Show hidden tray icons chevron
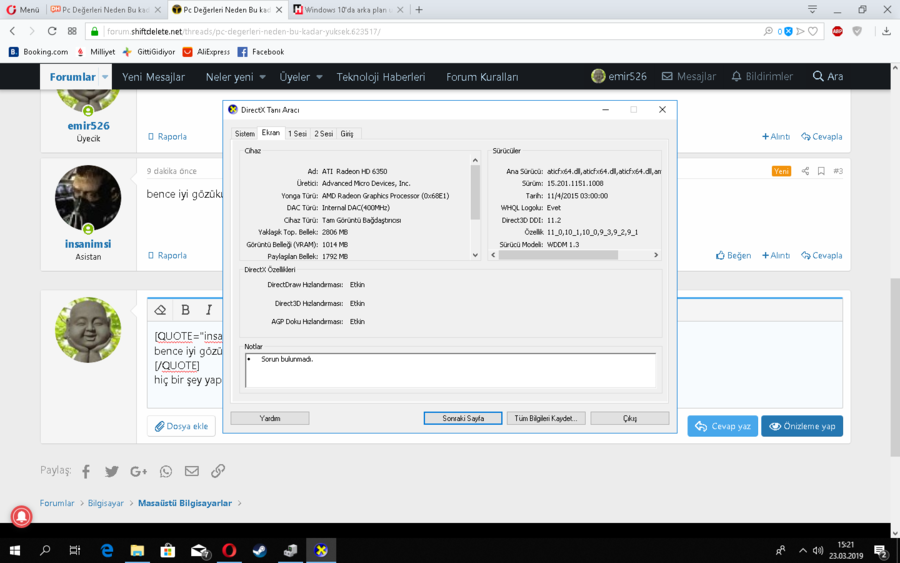Image resolution: width=900 pixels, height=563 pixels. coord(802,551)
